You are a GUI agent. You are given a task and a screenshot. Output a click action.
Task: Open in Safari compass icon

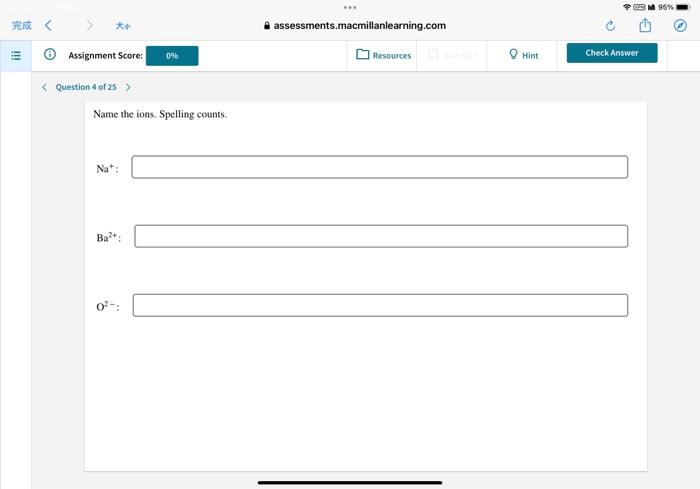tap(680, 25)
